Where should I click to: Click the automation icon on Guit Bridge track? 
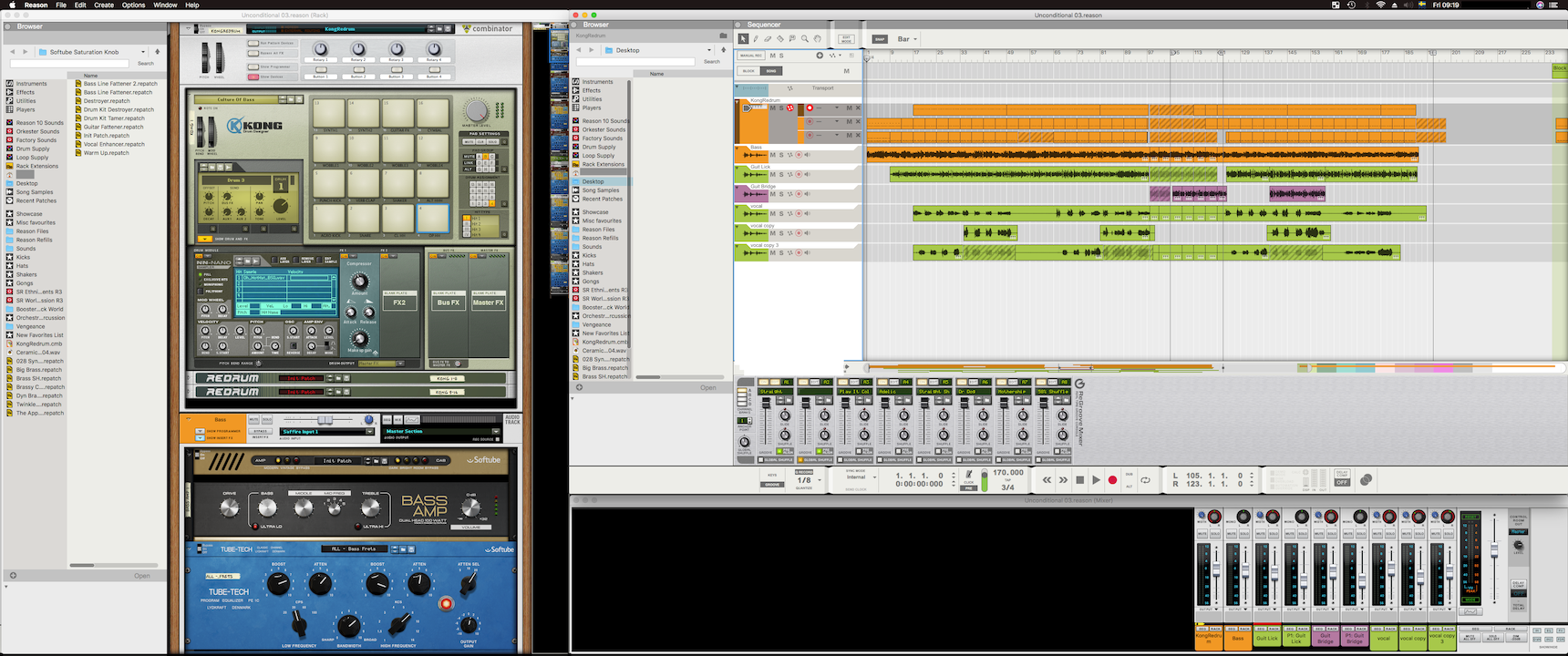coord(789,194)
